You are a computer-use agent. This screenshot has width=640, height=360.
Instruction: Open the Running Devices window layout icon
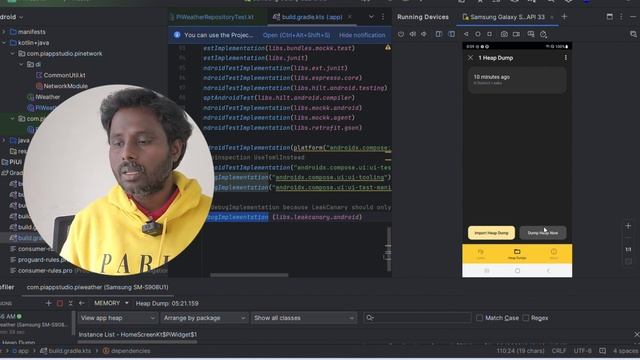click(x=609, y=17)
